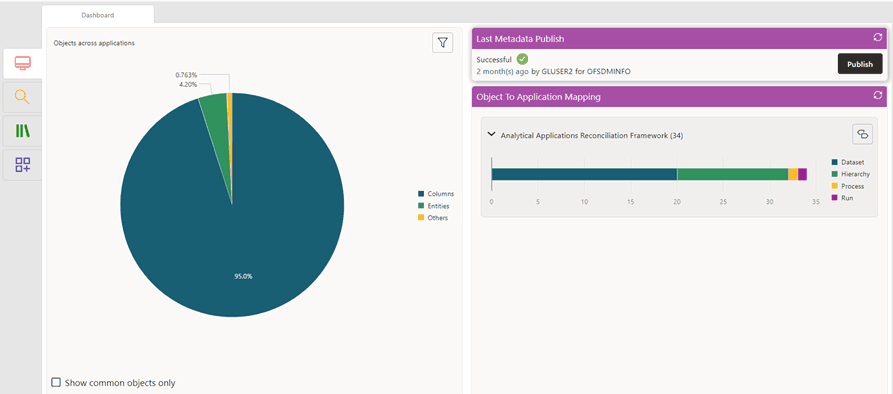Click the Publish button

[860, 64]
